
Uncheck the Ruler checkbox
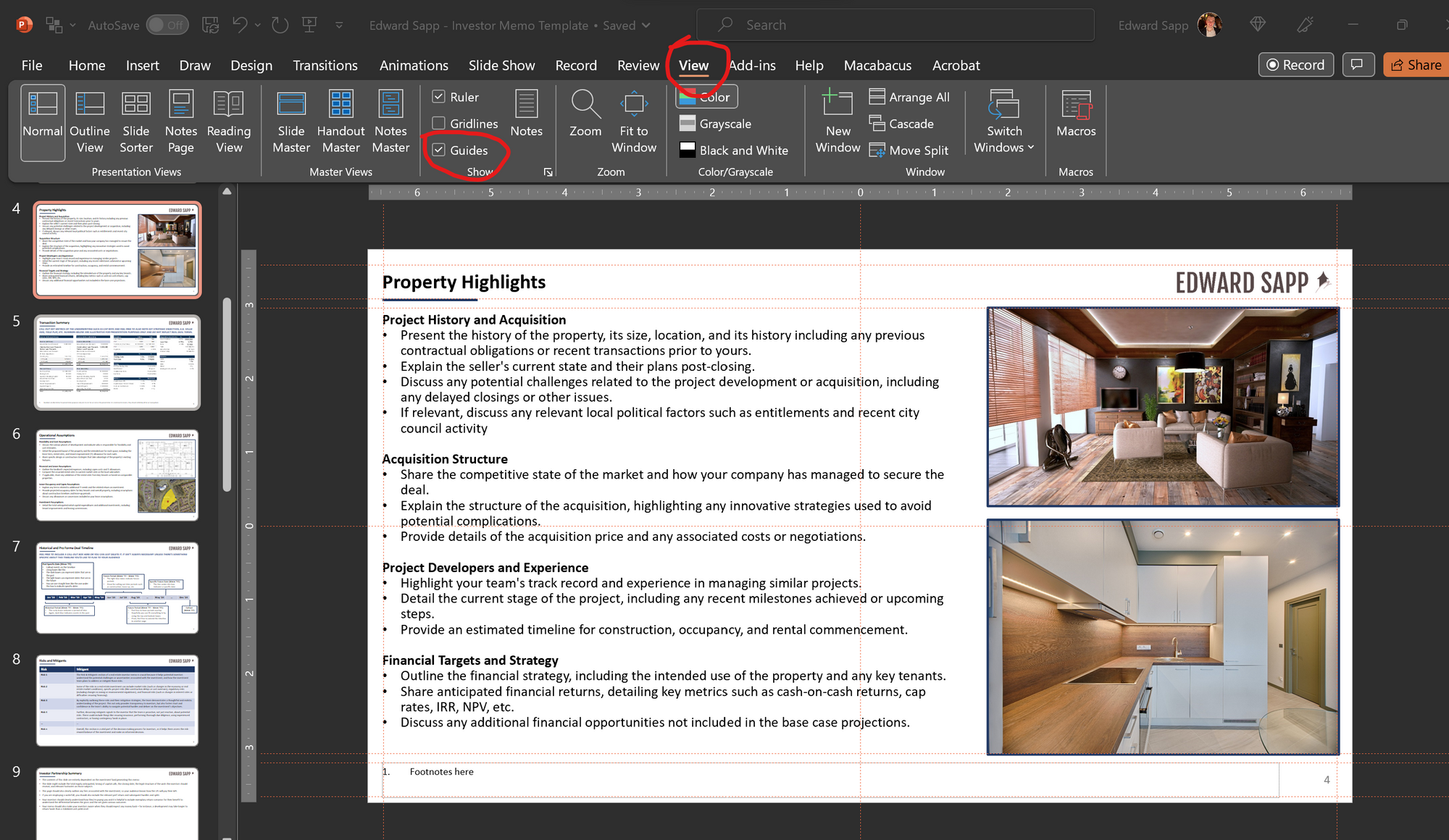pyautogui.click(x=439, y=97)
